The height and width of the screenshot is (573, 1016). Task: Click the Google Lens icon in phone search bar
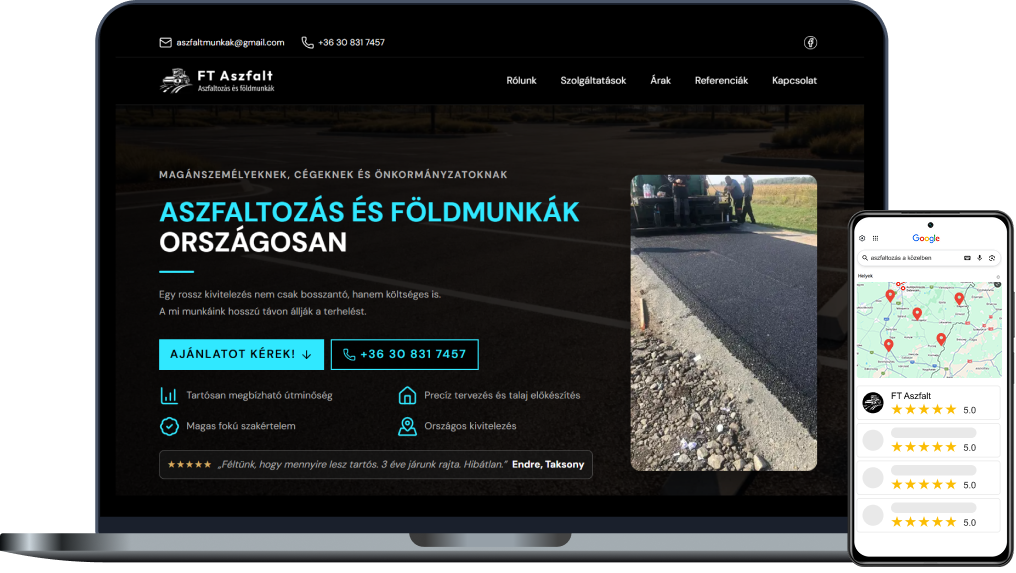(991, 258)
